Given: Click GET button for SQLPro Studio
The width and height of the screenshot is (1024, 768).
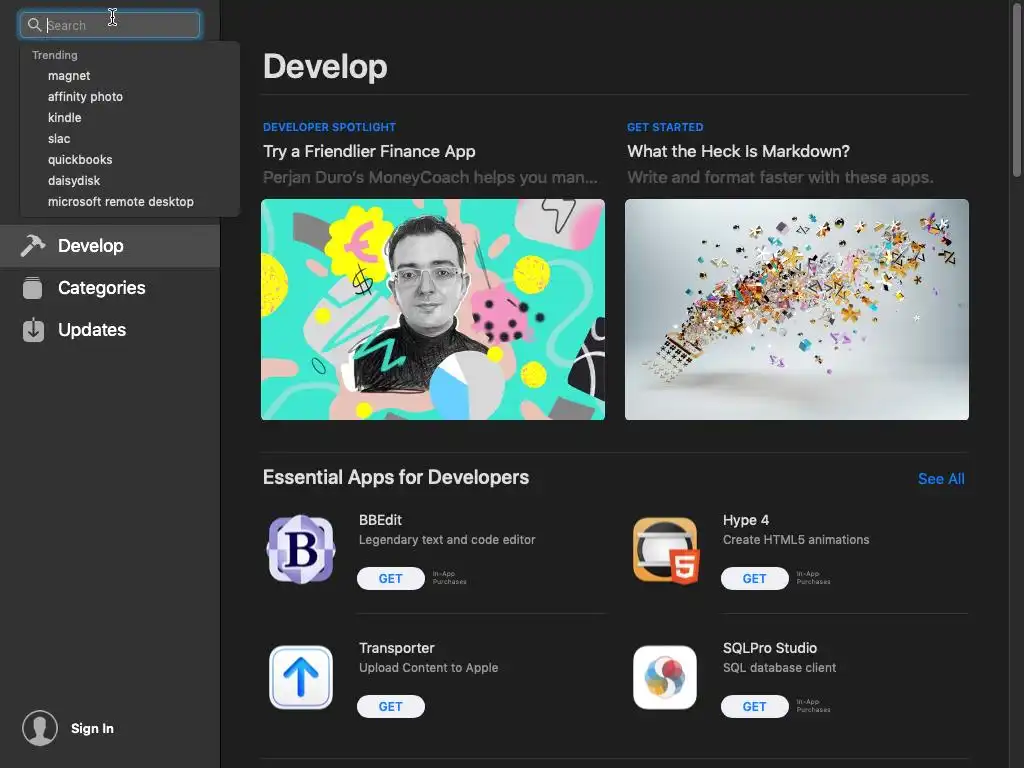Looking at the screenshot, I should pos(754,707).
